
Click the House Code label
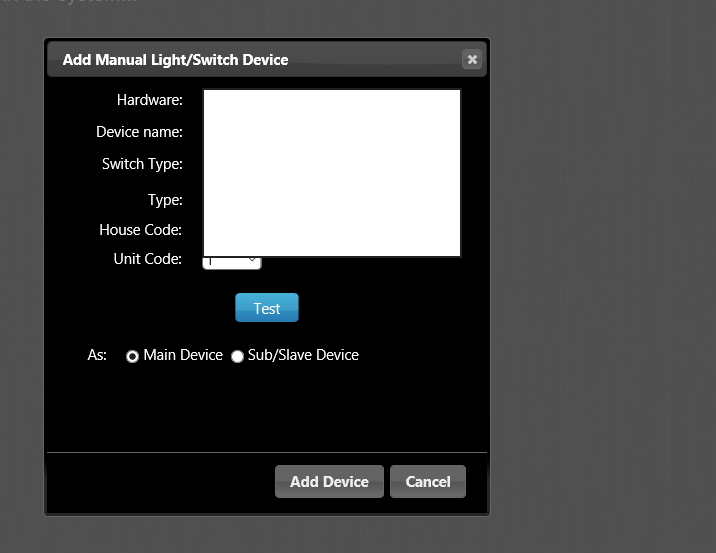tap(140, 230)
